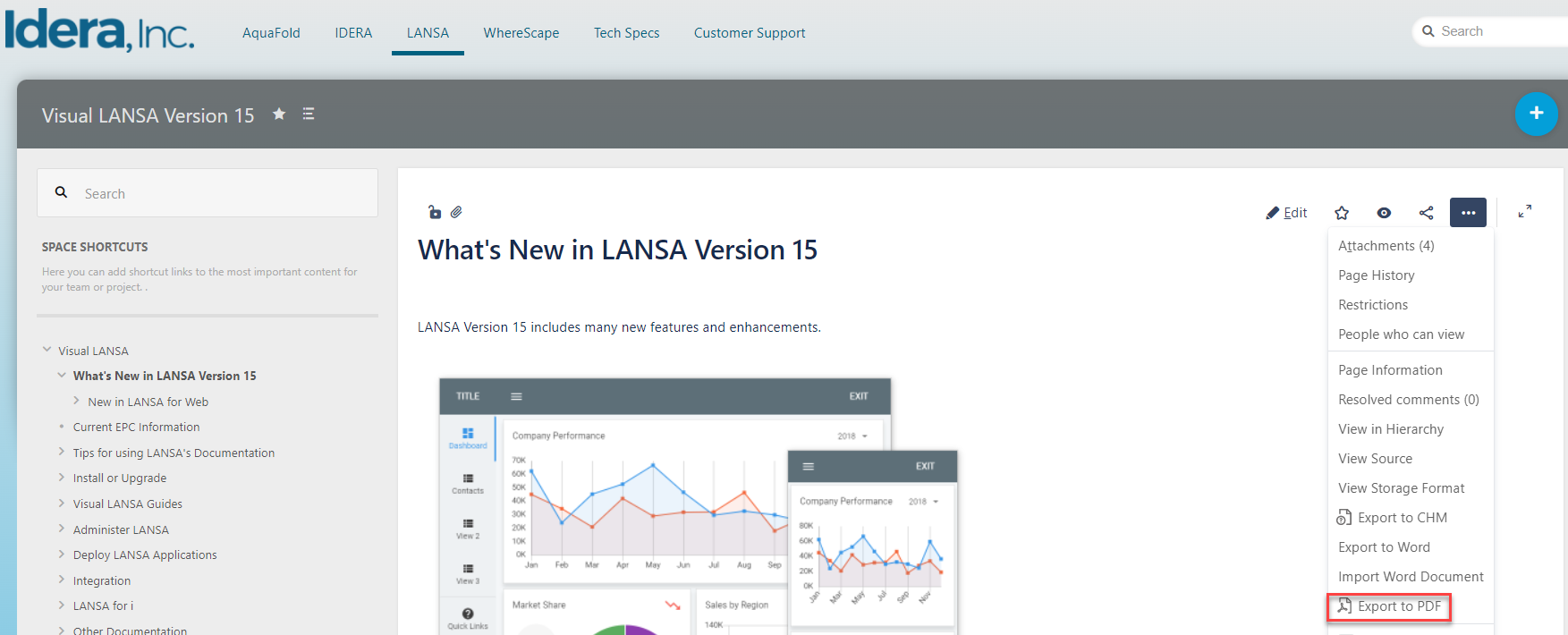The width and height of the screenshot is (1568, 635).
Task: Open the Tech Specs navigation item
Action: 626,33
